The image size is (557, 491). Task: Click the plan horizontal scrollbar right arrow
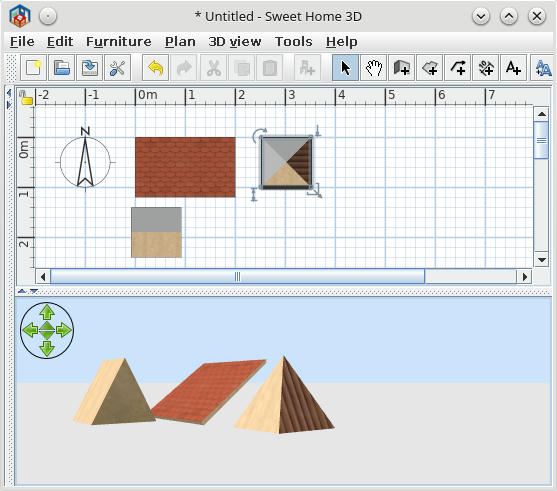(x=525, y=276)
